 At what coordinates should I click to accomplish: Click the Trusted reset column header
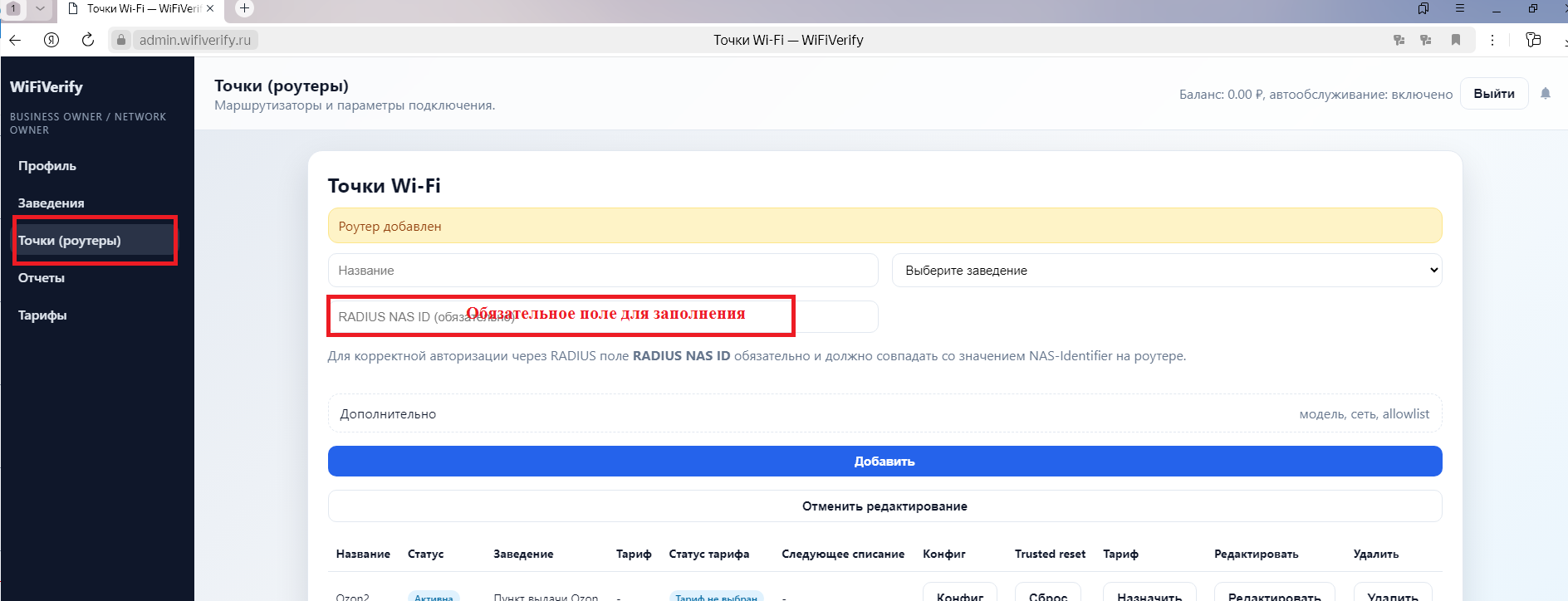(1050, 554)
